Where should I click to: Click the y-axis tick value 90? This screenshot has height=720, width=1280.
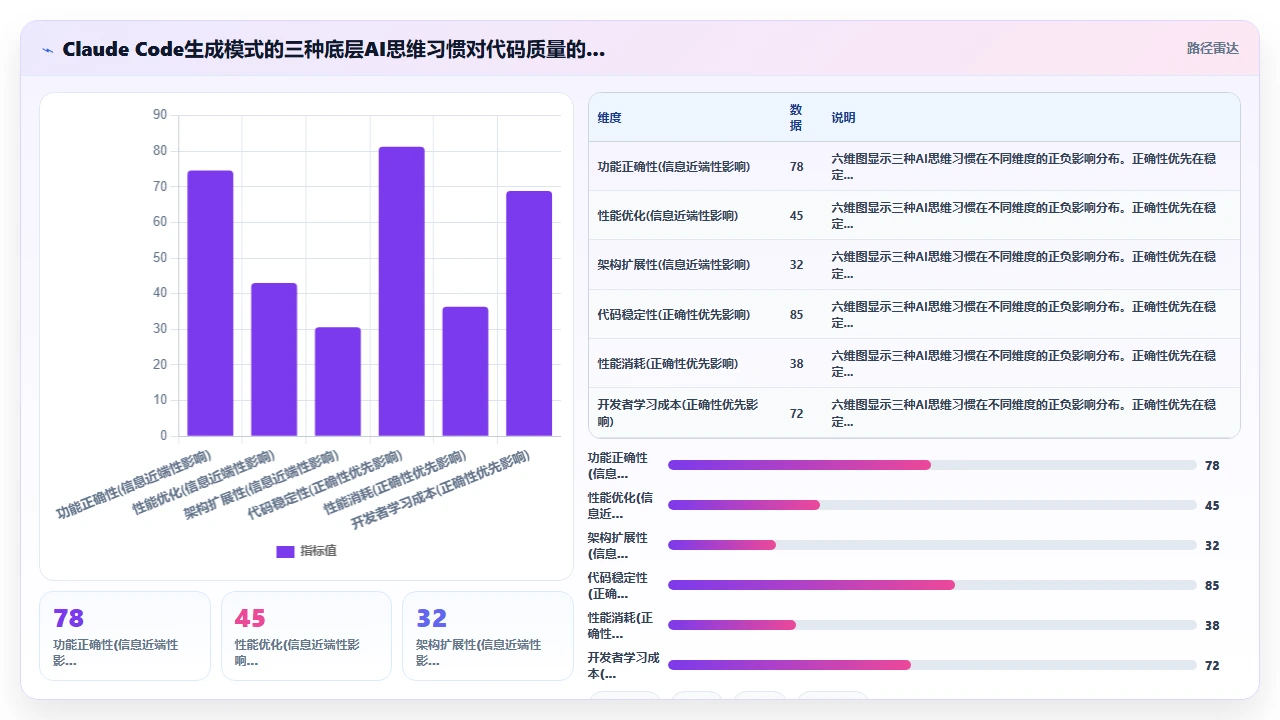(x=160, y=115)
